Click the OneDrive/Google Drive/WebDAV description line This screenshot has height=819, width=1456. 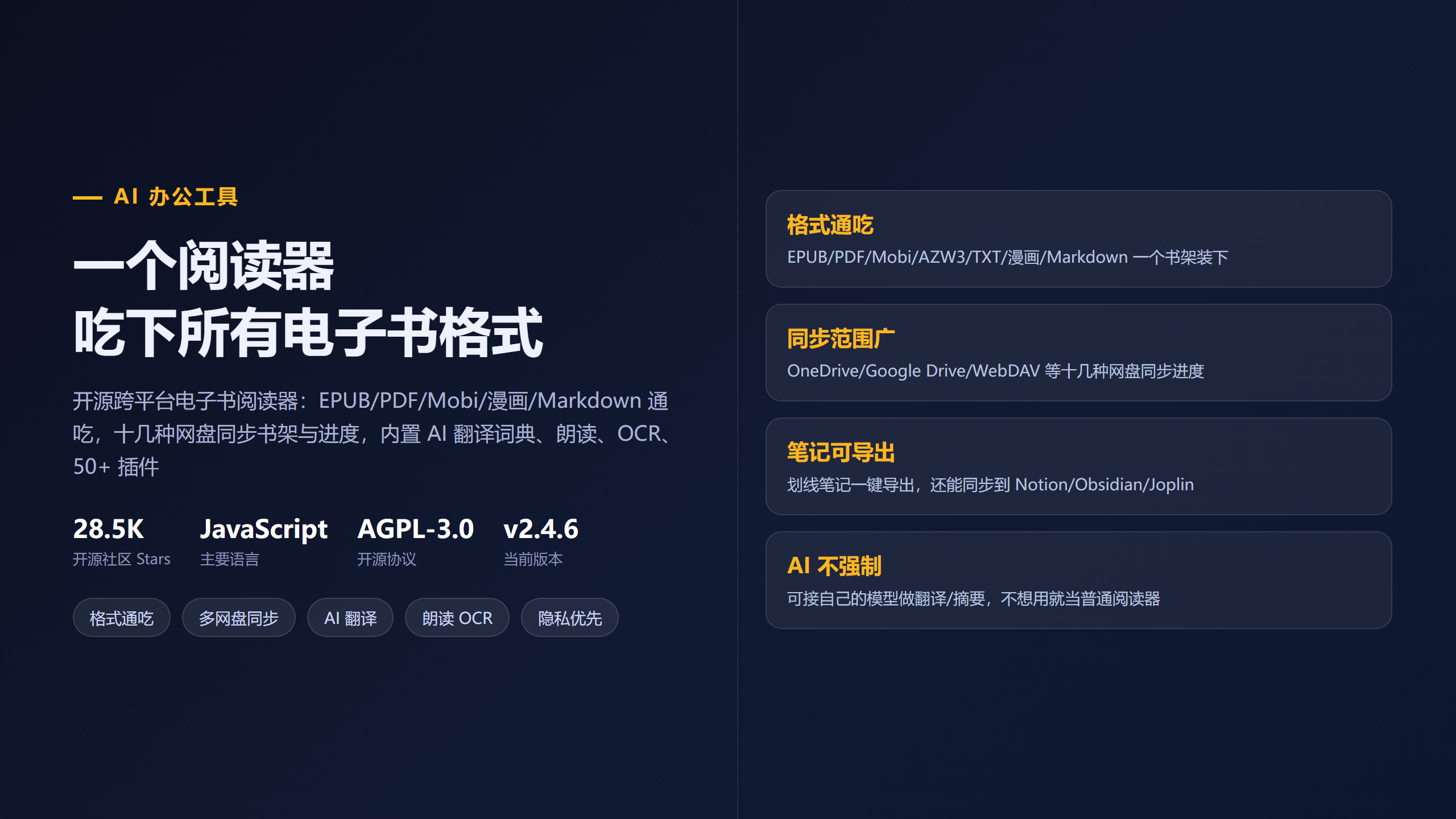996,371
